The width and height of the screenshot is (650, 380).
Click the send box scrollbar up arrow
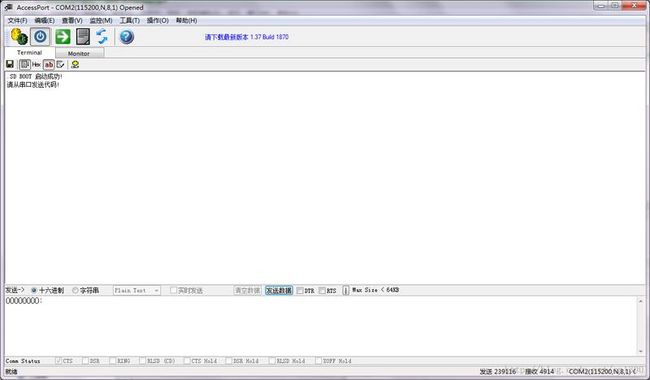[x=640, y=301]
